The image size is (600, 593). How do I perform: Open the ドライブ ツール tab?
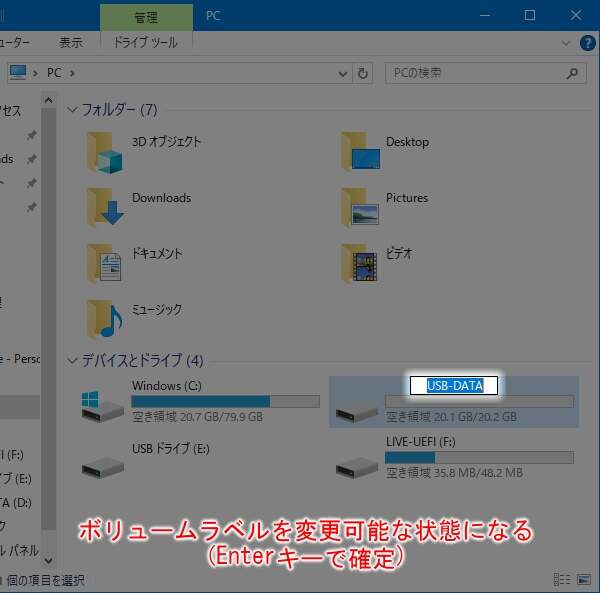tap(145, 42)
